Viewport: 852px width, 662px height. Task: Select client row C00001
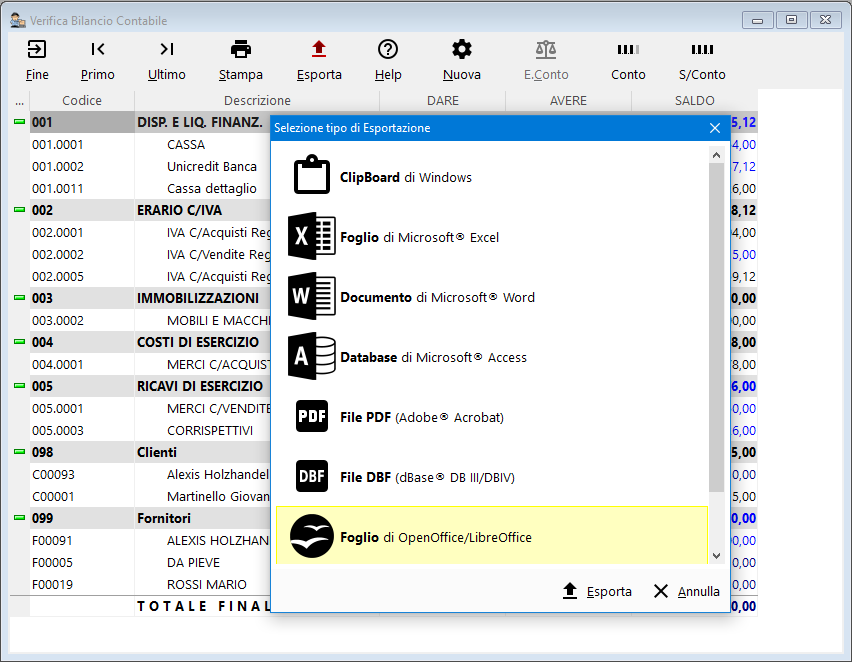150,496
